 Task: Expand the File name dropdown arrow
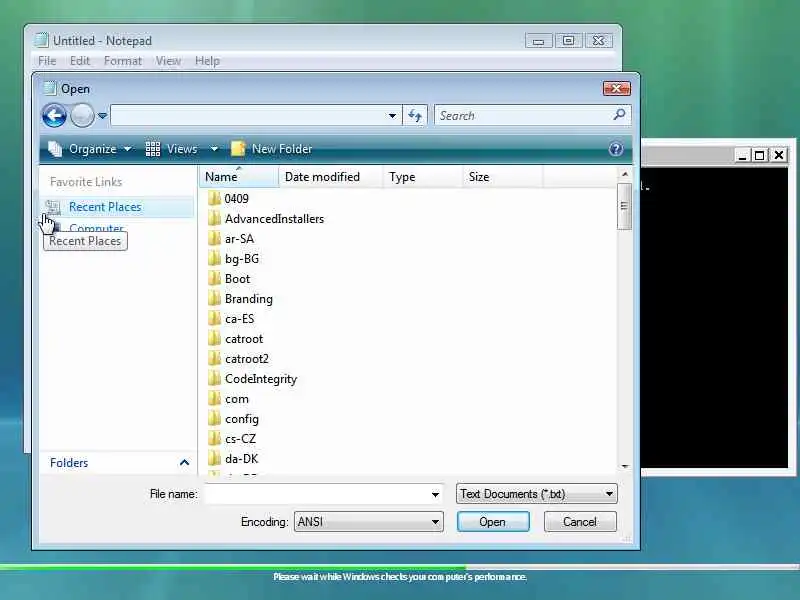(x=435, y=494)
